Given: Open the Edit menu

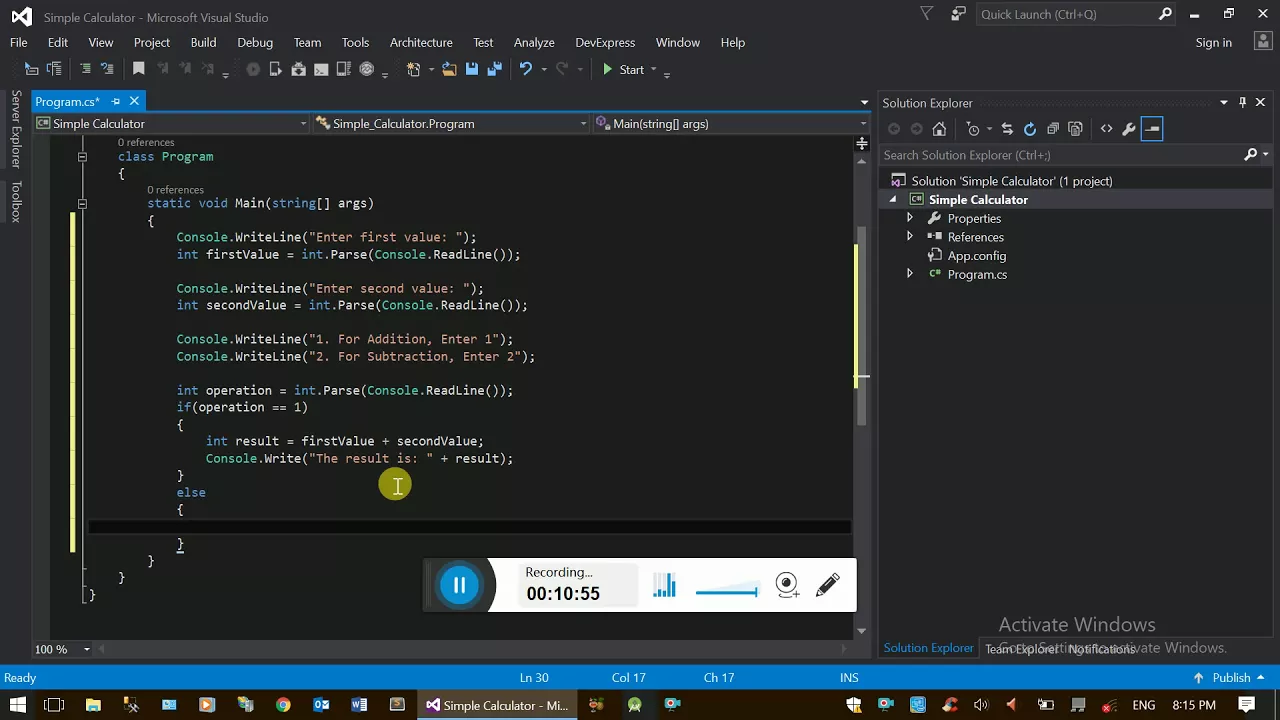Looking at the screenshot, I should [x=58, y=42].
